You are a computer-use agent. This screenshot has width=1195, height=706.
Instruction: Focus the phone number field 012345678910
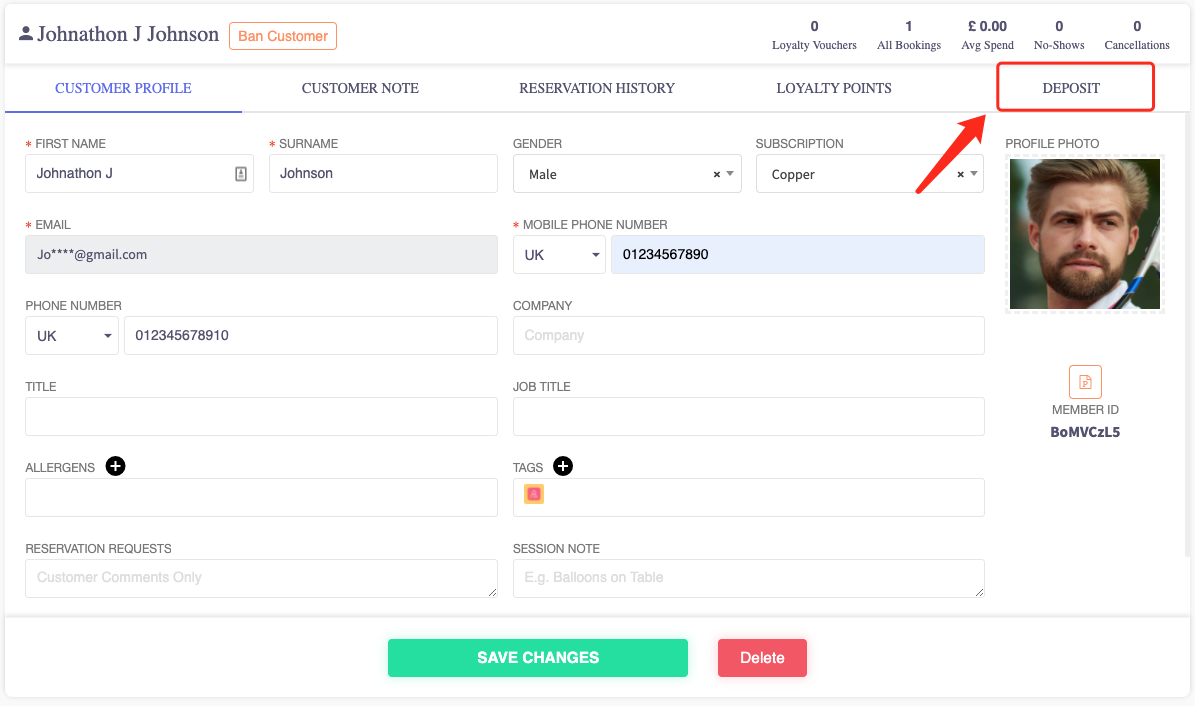pyautogui.click(x=311, y=335)
